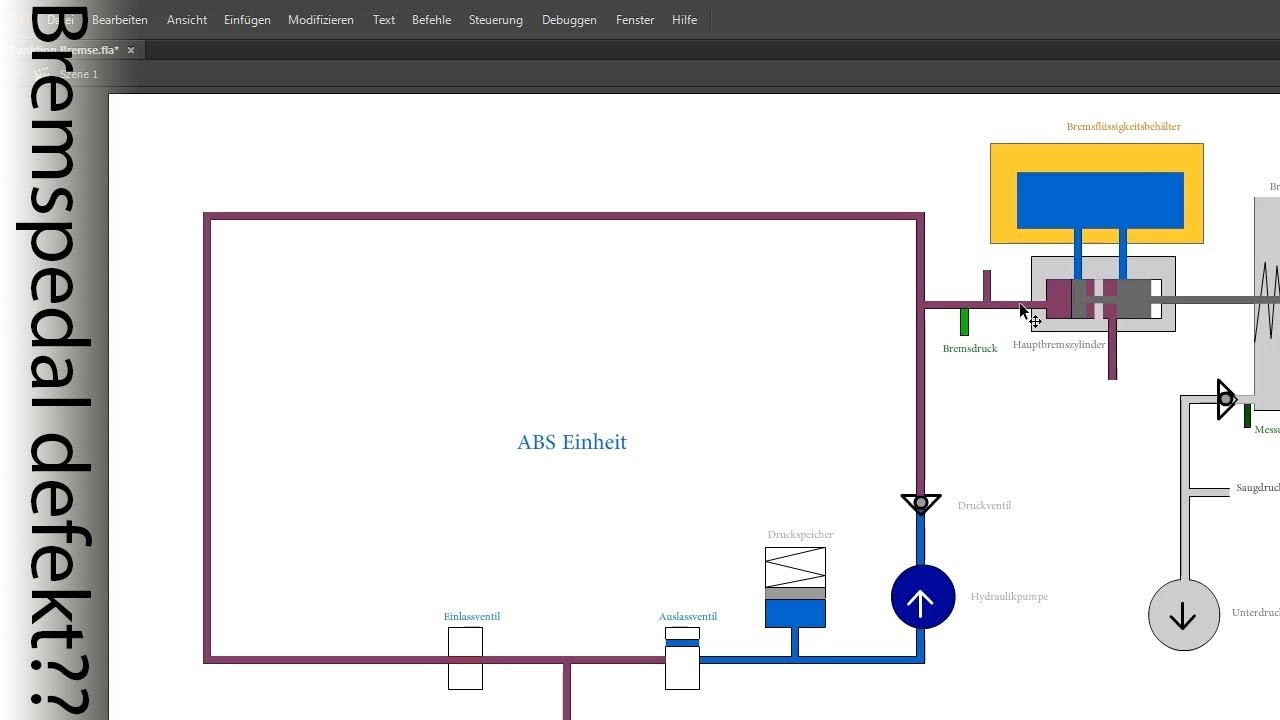Select the check valve on the gray vacuum line
The width and height of the screenshot is (1280, 720).
(1226, 400)
